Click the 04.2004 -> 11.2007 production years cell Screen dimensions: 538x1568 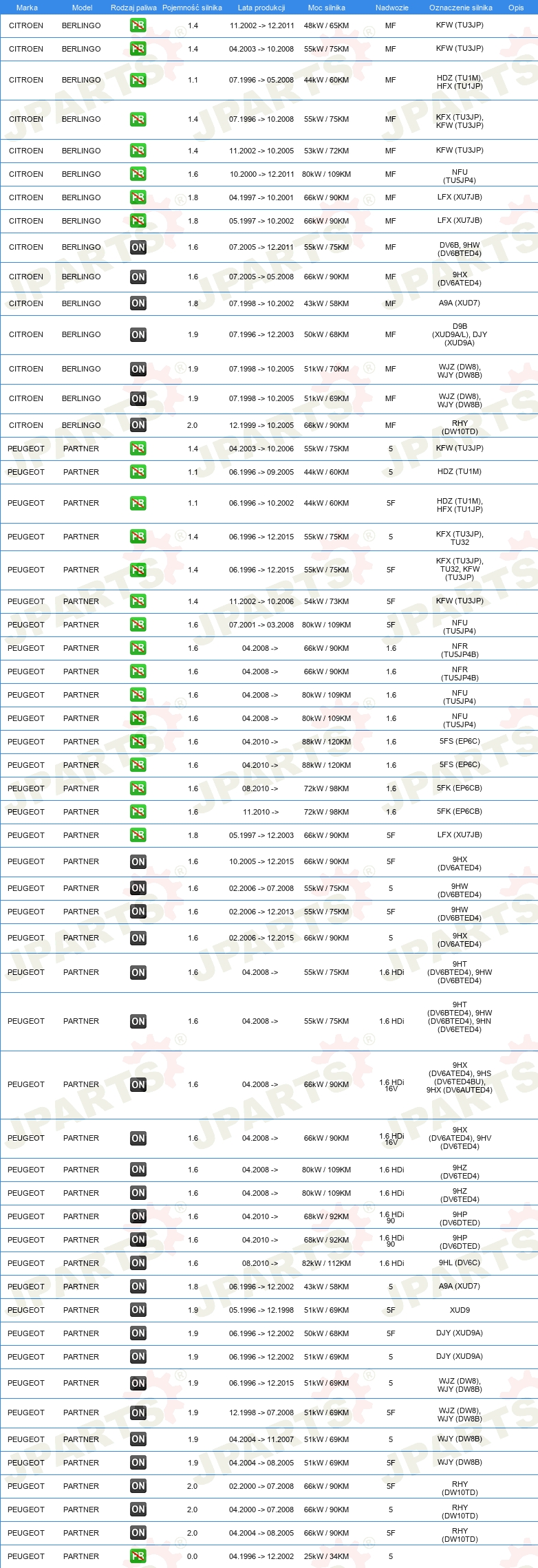click(261, 1439)
